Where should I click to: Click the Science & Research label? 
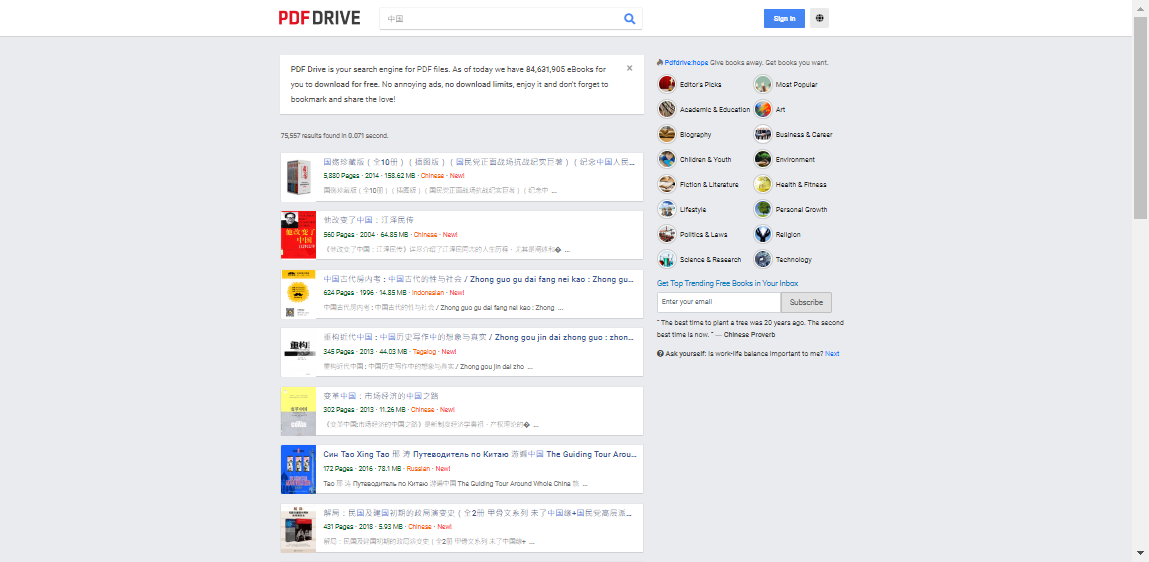point(710,259)
